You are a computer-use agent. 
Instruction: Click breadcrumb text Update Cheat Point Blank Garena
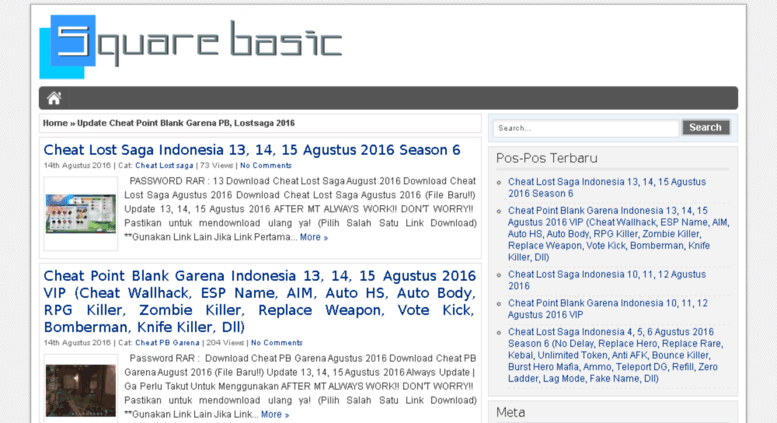click(186, 123)
